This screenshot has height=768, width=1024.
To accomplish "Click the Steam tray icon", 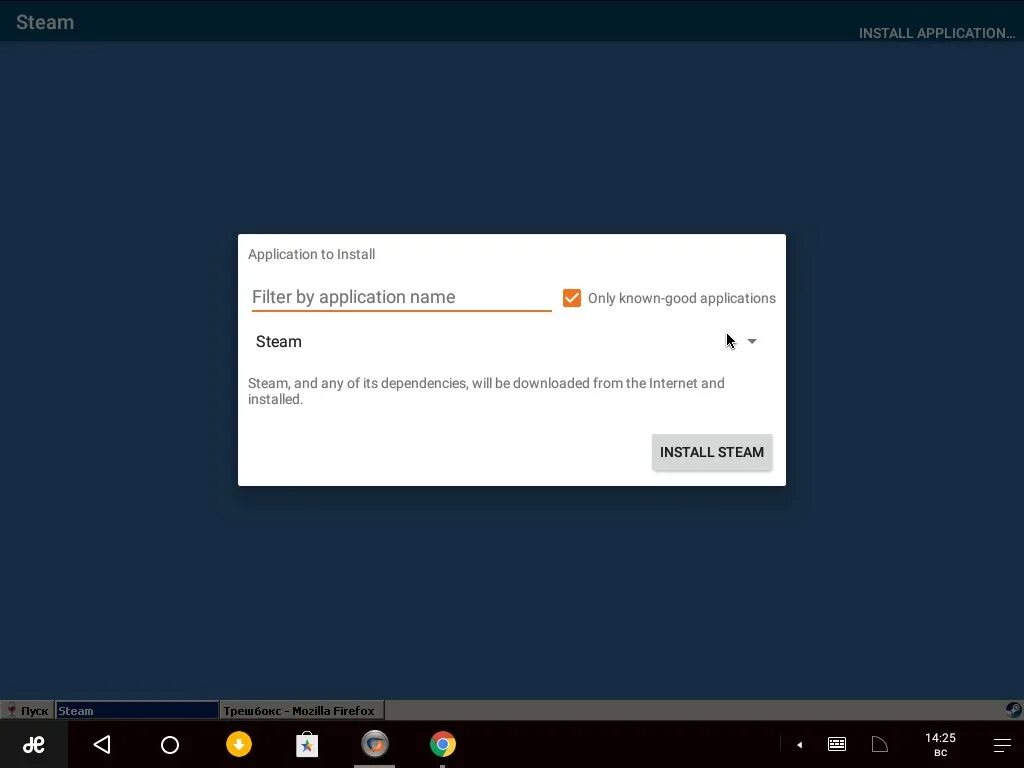I will [1013, 710].
